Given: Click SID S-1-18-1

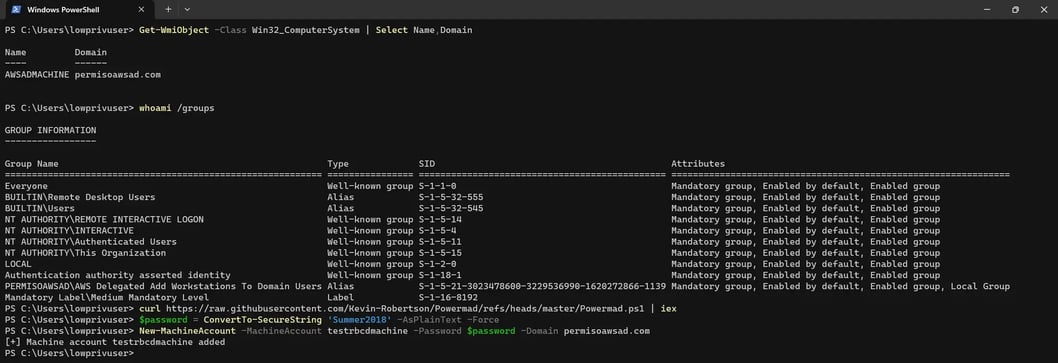Looking at the screenshot, I should (x=440, y=275).
